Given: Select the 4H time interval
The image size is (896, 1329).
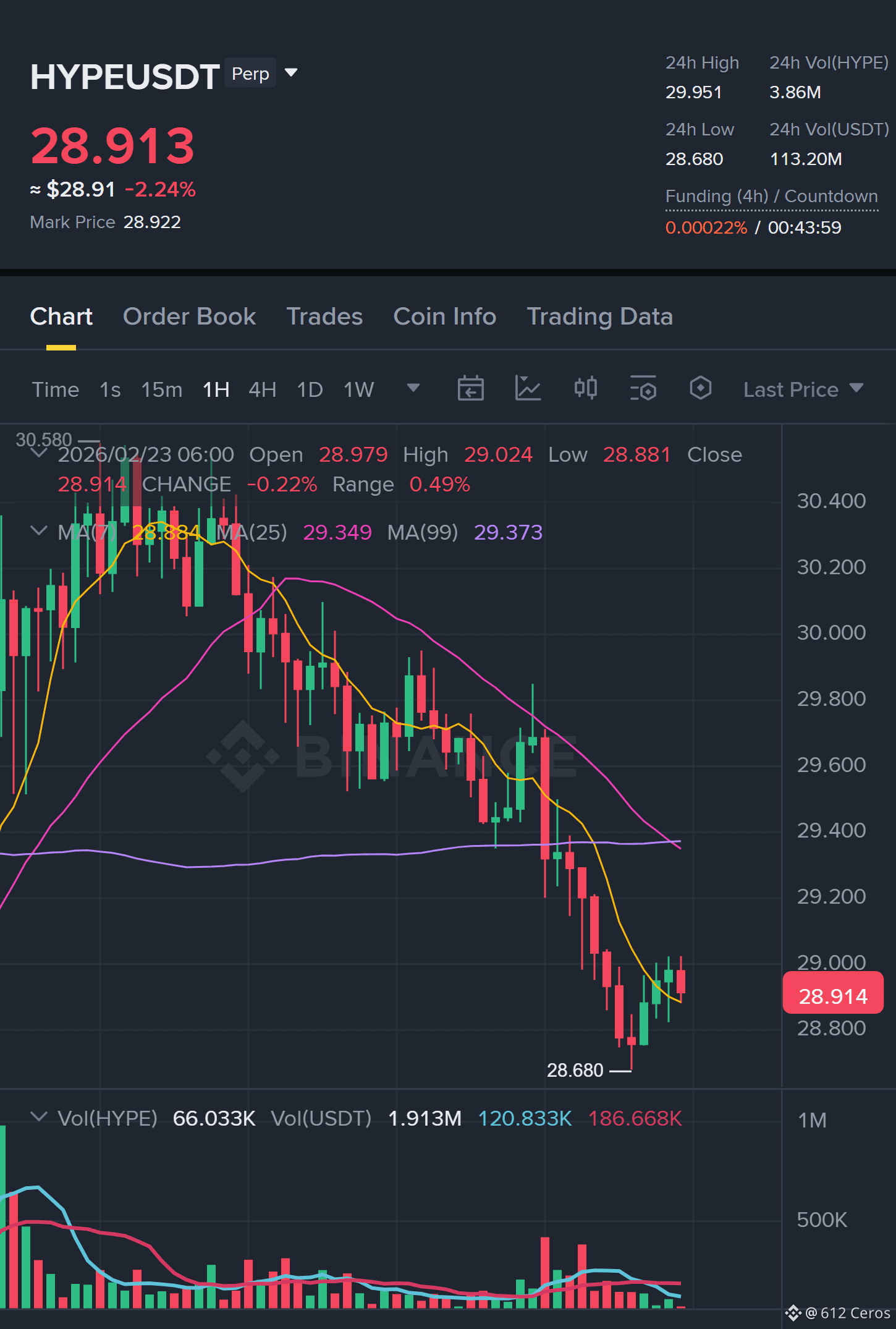Looking at the screenshot, I should [262, 389].
